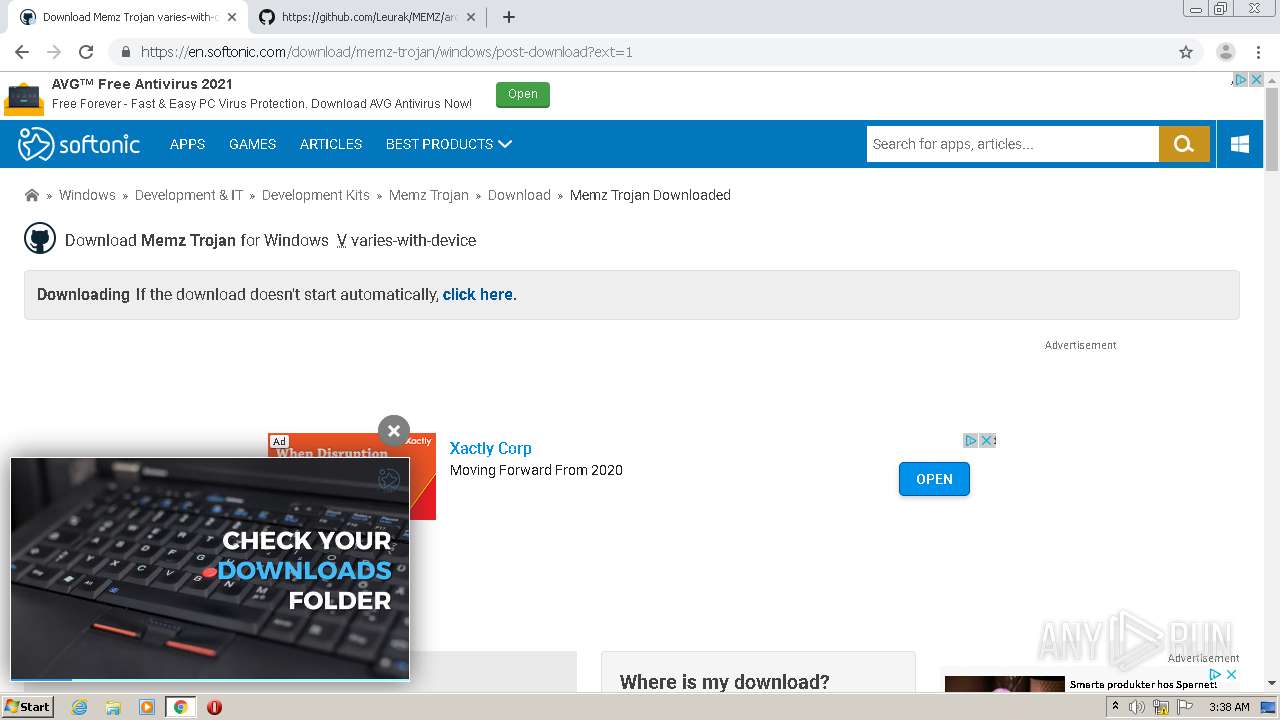The height and width of the screenshot is (720, 1280).
Task: Open the ARTICLES menu
Action: click(x=331, y=144)
